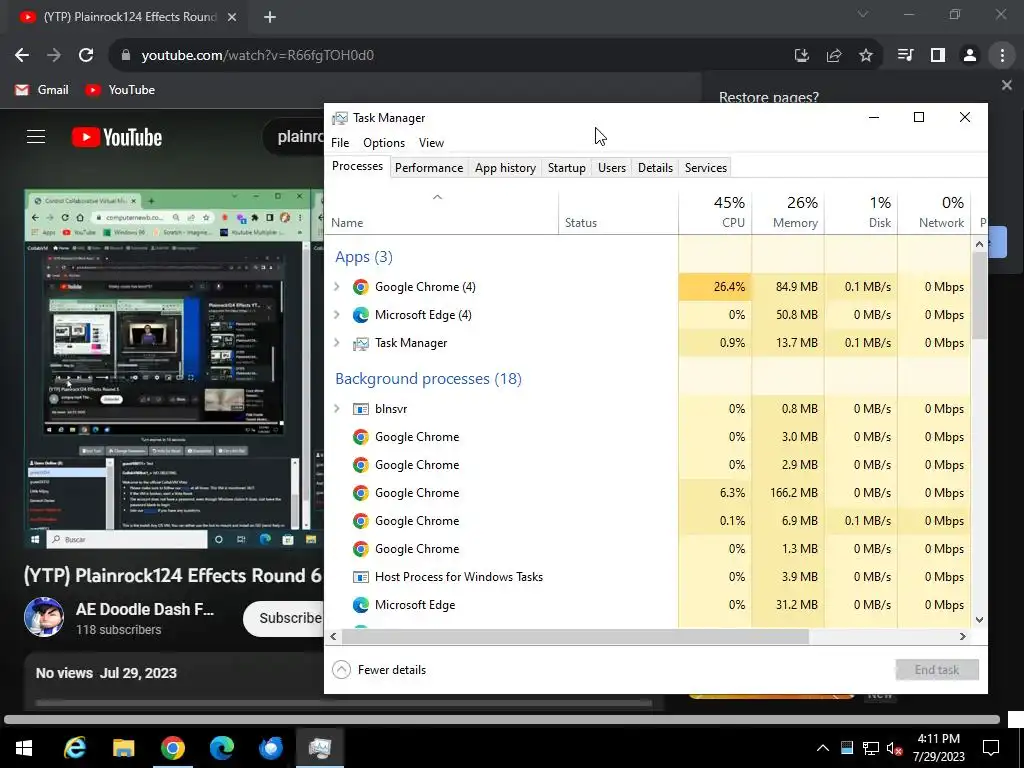Viewport: 1024px width, 768px height.
Task: Launch Internet Explorer from taskbar
Action: coord(75,748)
